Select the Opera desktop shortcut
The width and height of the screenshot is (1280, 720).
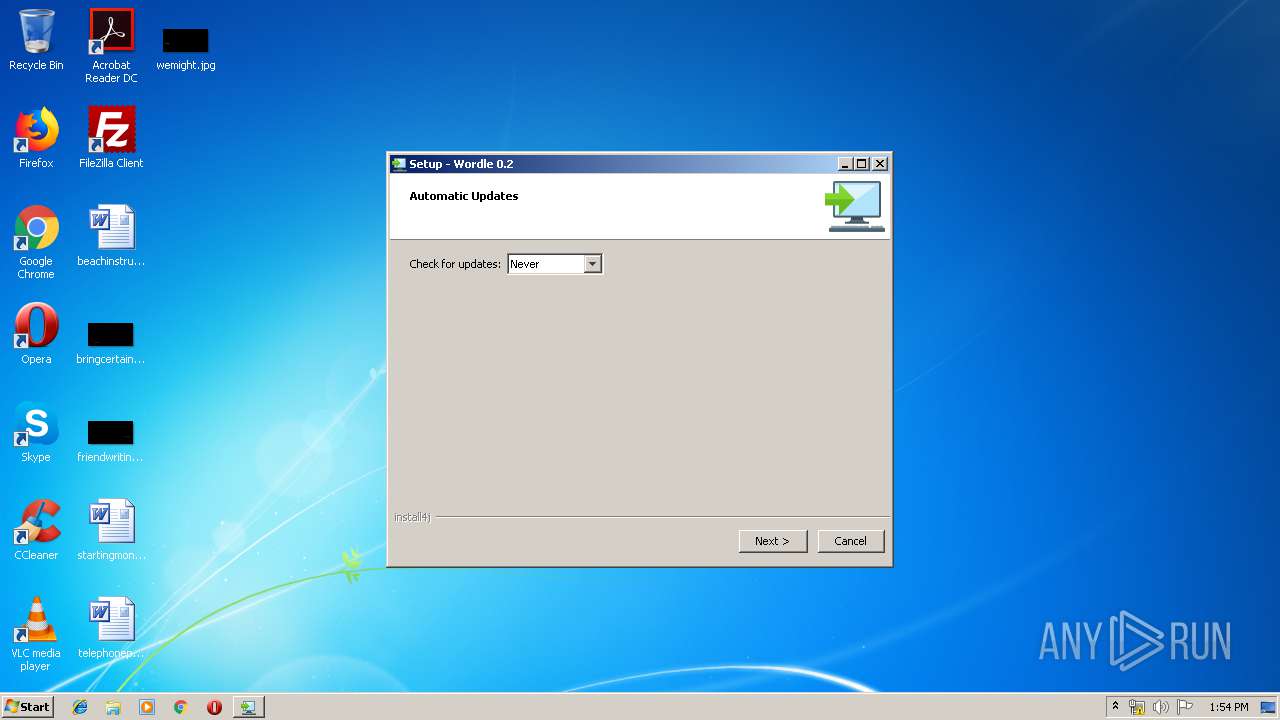(36, 334)
